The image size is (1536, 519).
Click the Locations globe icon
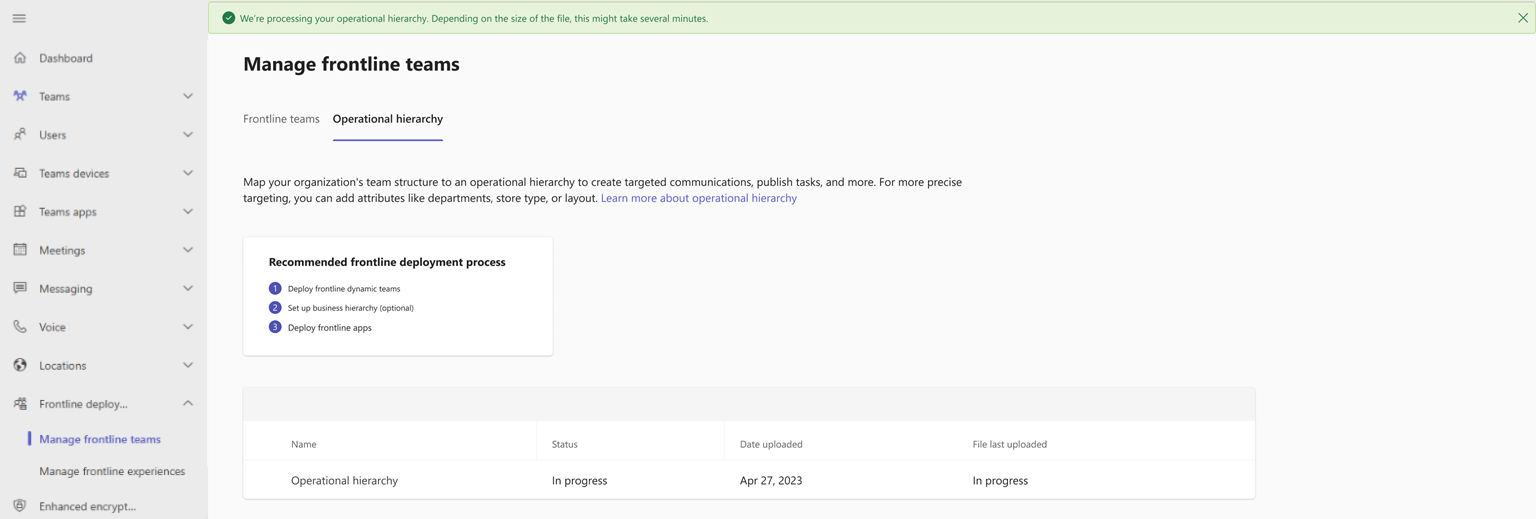[x=20, y=365]
